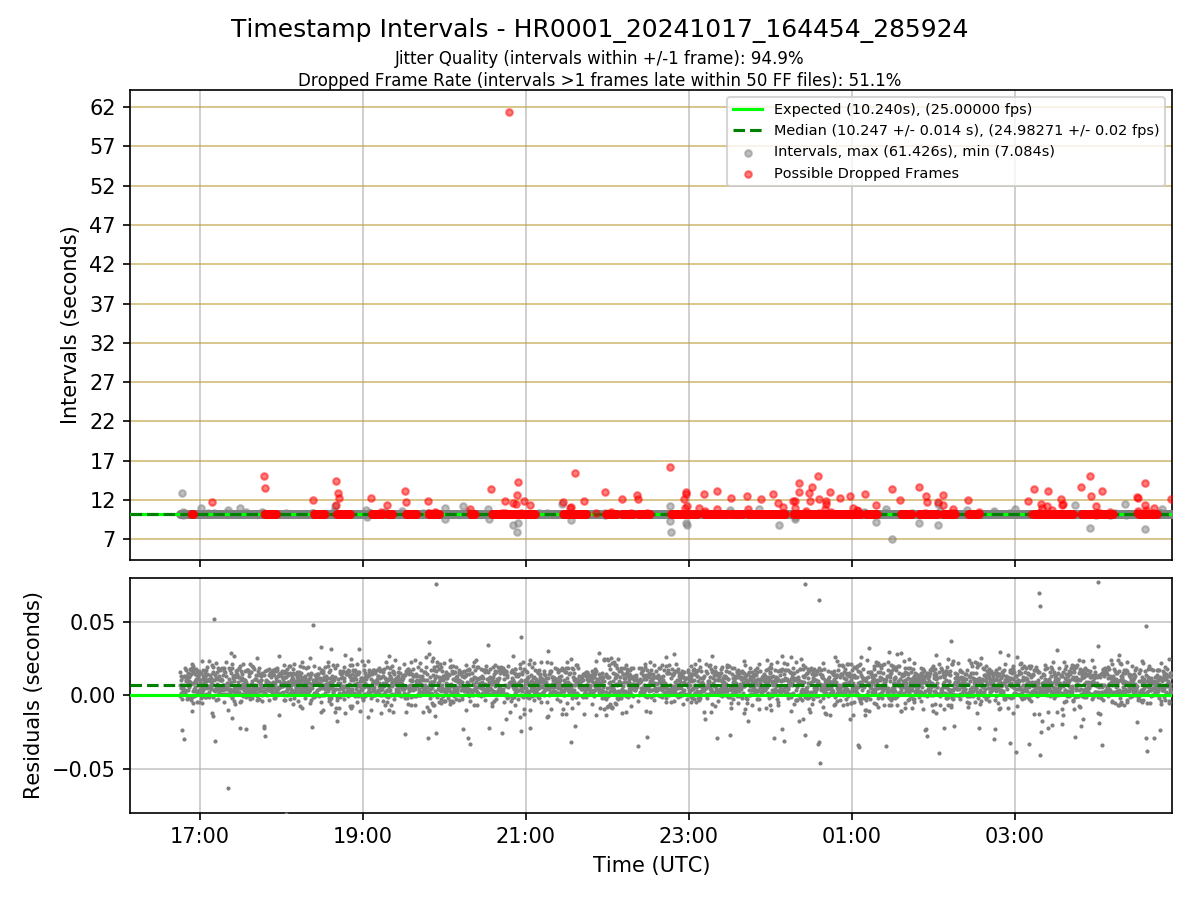Select the 'Dropped Frame Rate' 51.1% subtitle line

coord(599,80)
